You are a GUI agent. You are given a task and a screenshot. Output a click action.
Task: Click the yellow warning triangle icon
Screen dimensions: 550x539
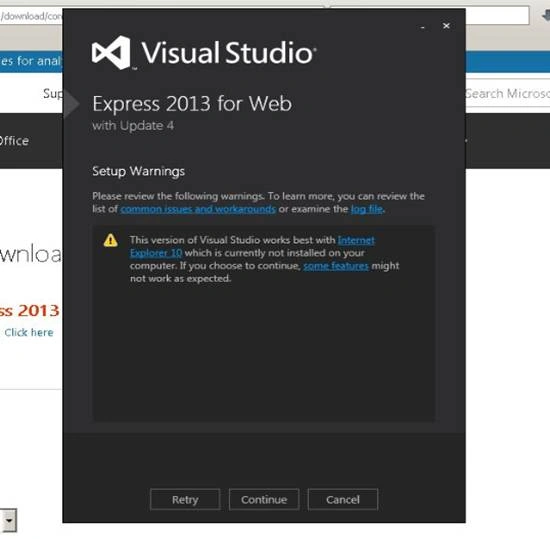(110, 241)
